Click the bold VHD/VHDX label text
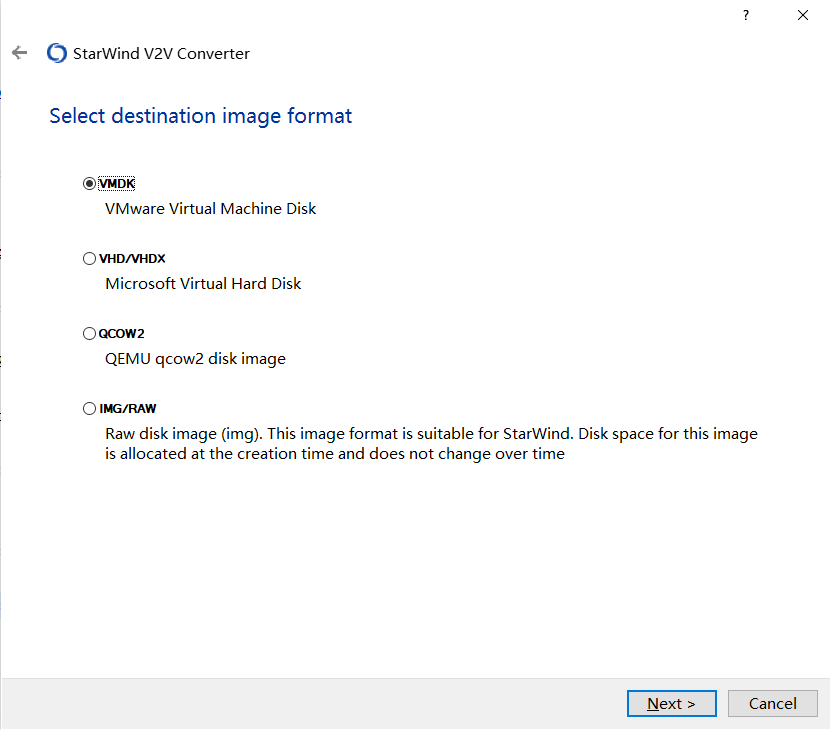Screen dimensions: 830x730 coord(132,259)
